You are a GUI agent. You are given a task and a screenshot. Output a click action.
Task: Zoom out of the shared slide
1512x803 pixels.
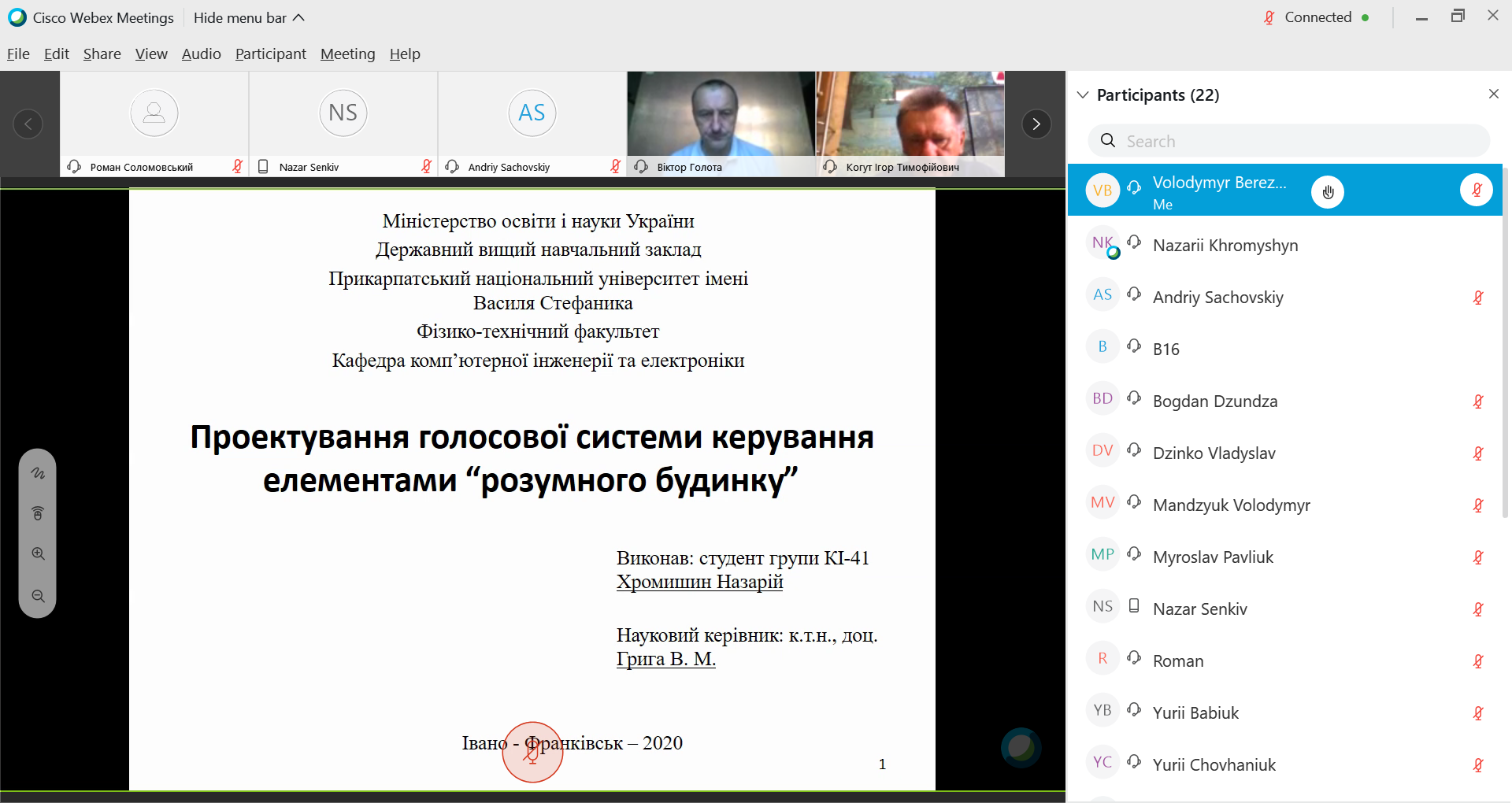(38, 596)
